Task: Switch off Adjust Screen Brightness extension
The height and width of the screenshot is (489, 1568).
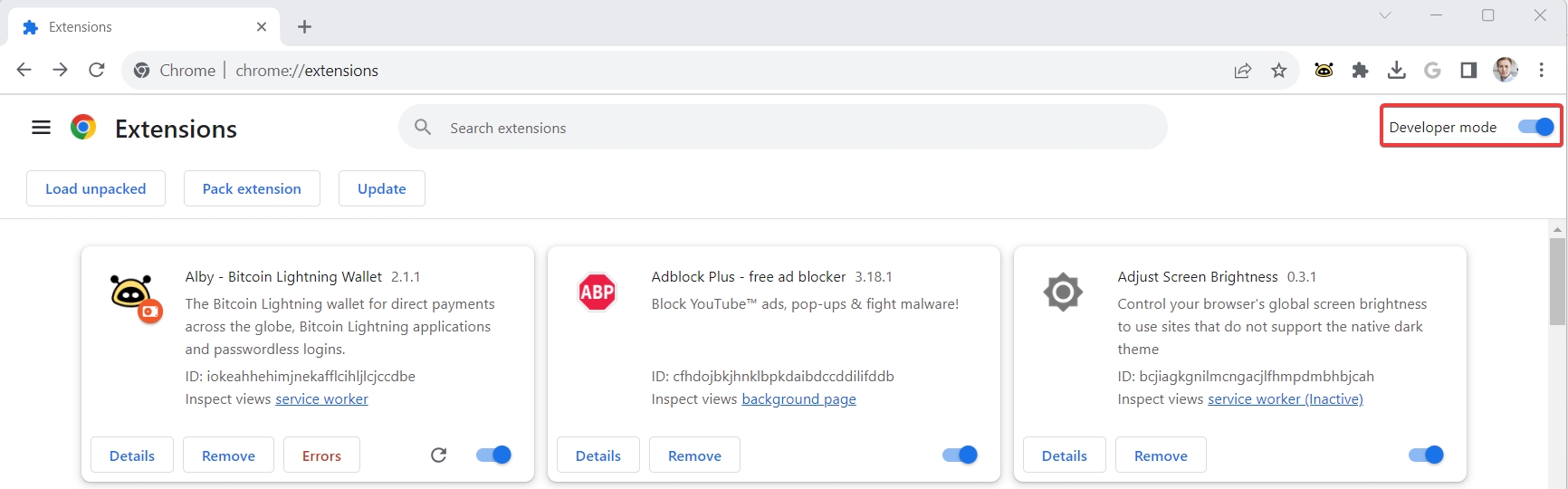Action: (1426, 455)
